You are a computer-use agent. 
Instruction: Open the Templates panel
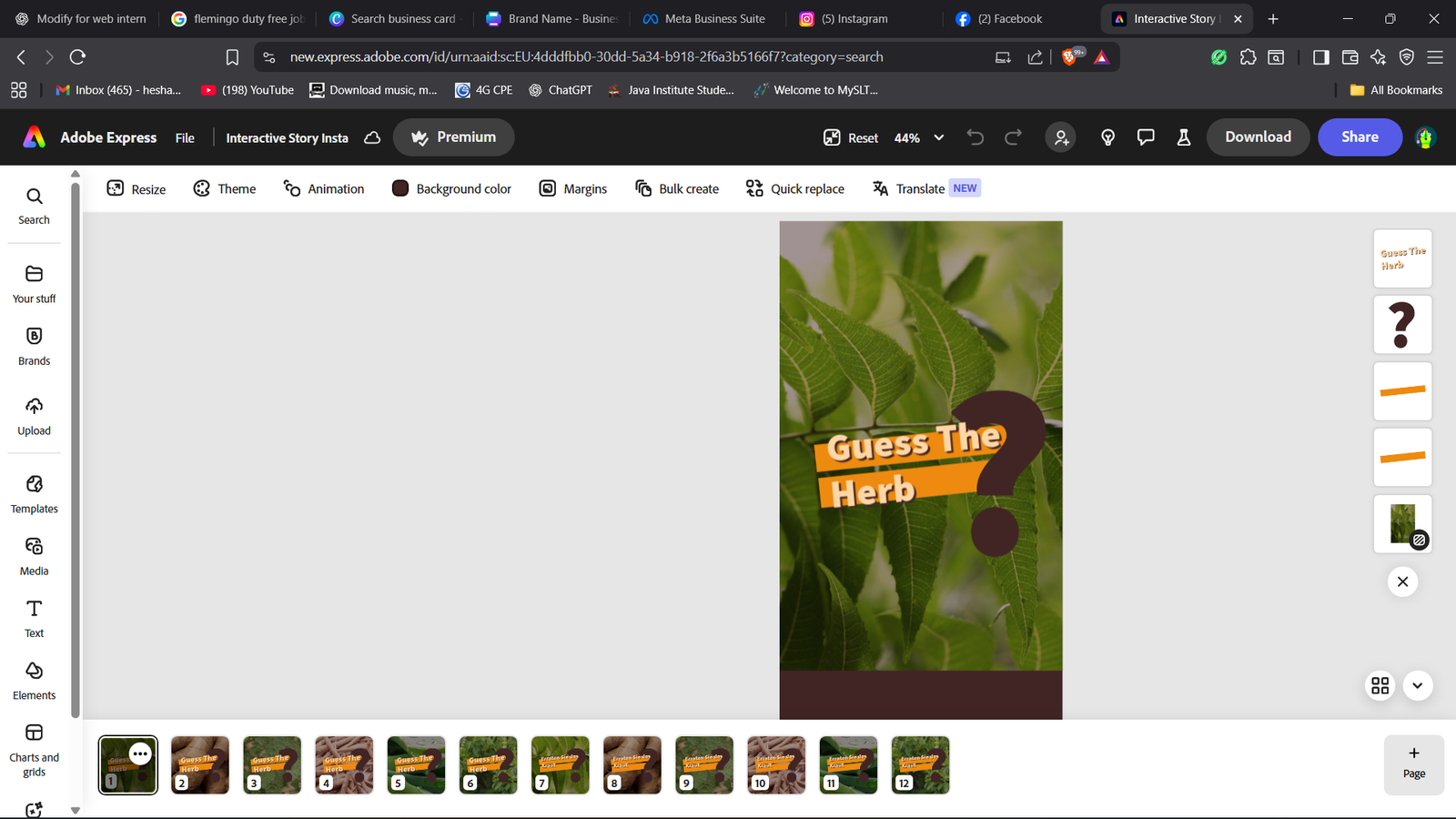[34, 494]
